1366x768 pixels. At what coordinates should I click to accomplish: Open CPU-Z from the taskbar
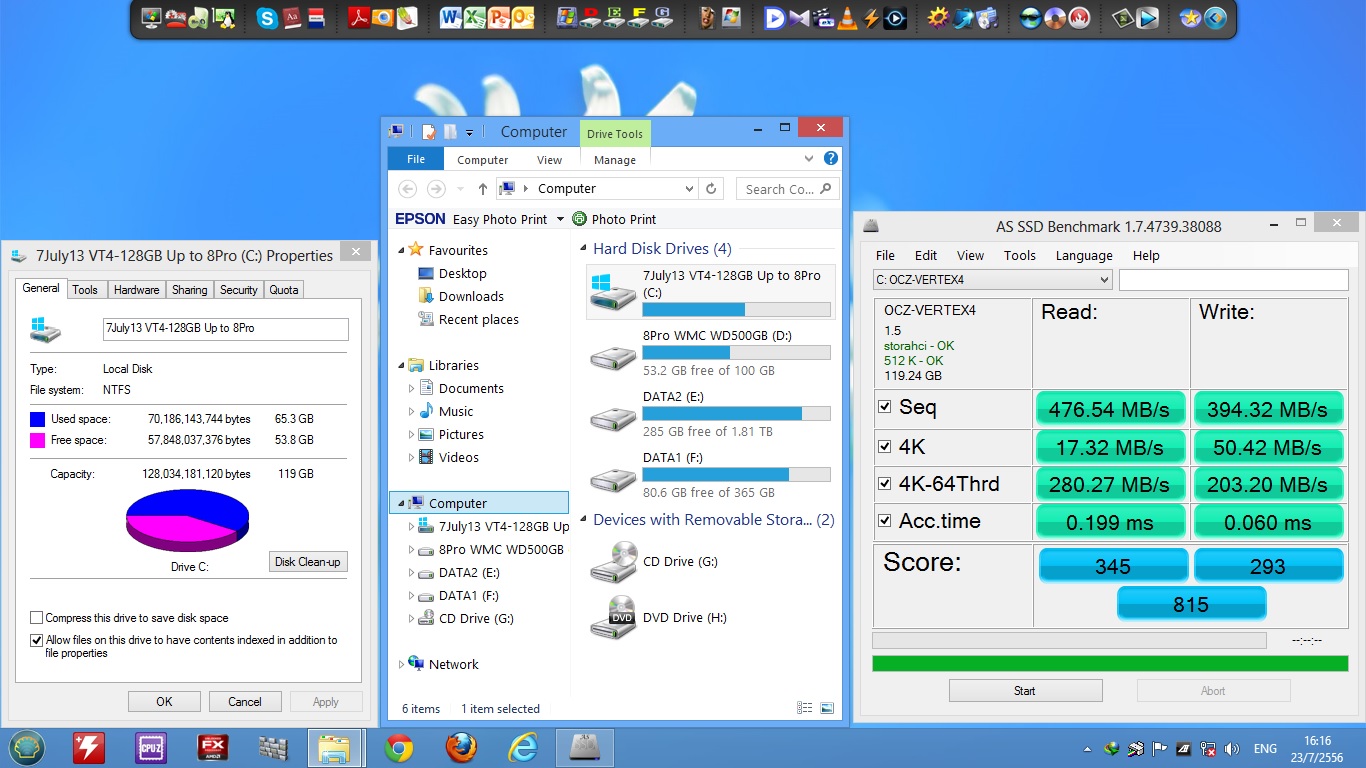click(x=151, y=747)
